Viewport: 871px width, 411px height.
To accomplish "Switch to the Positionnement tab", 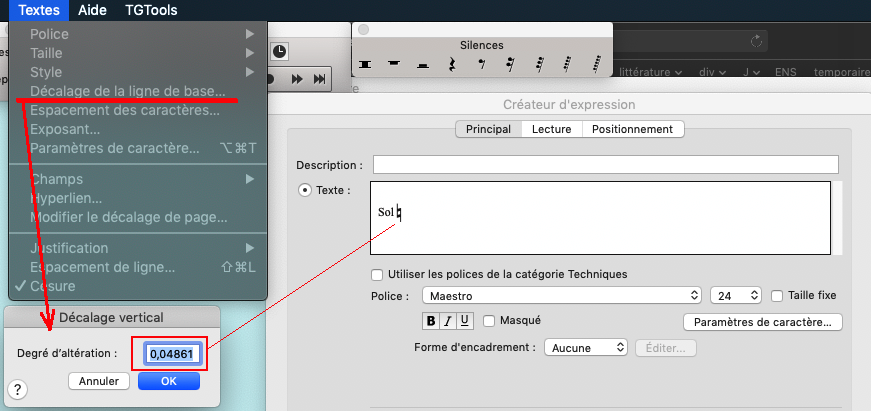I will (x=632, y=129).
